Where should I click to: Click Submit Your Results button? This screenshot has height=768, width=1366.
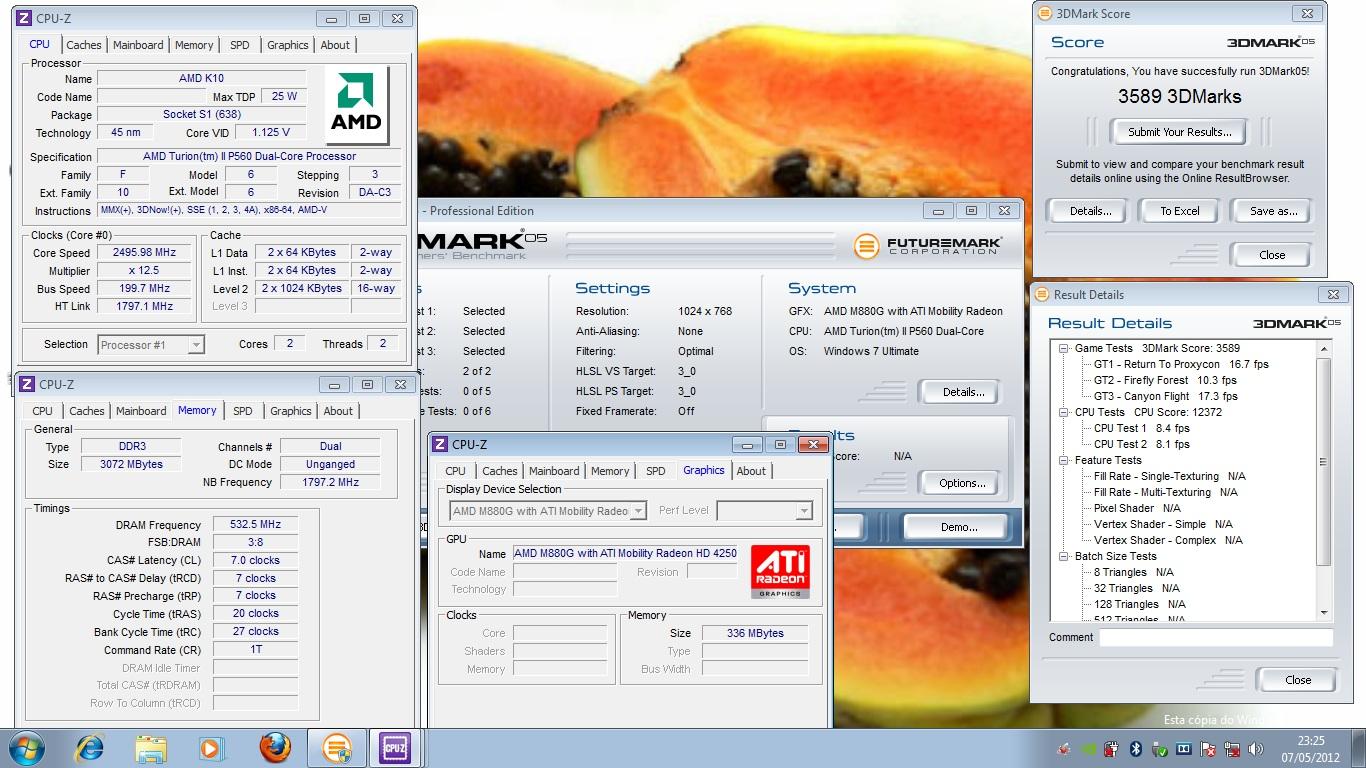click(x=1180, y=132)
